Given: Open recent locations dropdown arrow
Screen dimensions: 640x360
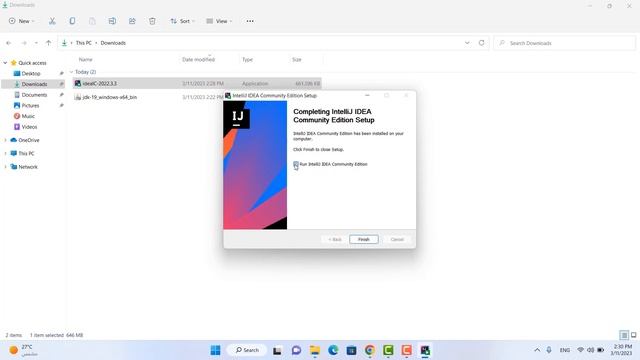Looking at the screenshot, I should click(x=36, y=43).
